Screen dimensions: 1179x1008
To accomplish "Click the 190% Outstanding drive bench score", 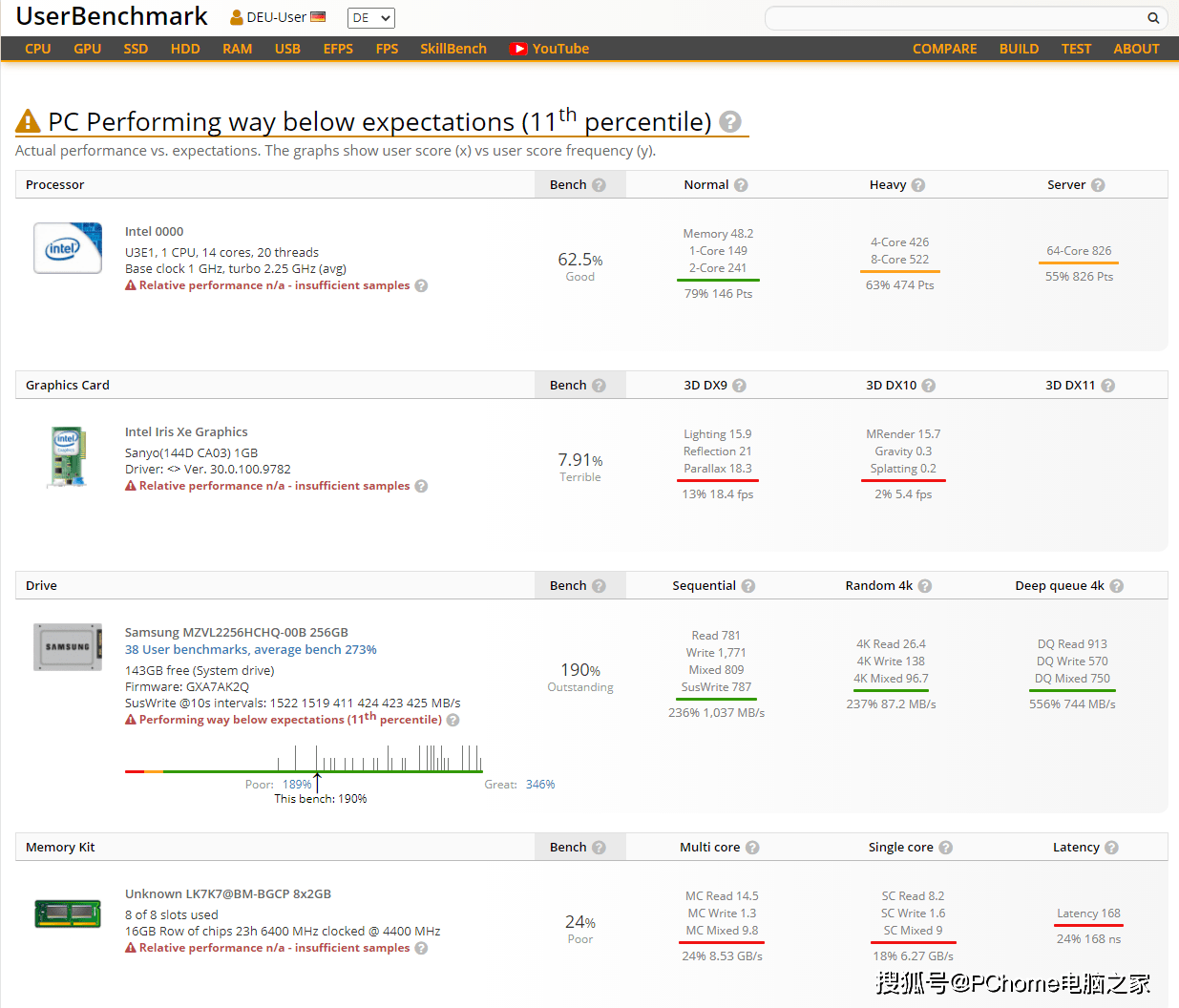I will click(580, 677).
